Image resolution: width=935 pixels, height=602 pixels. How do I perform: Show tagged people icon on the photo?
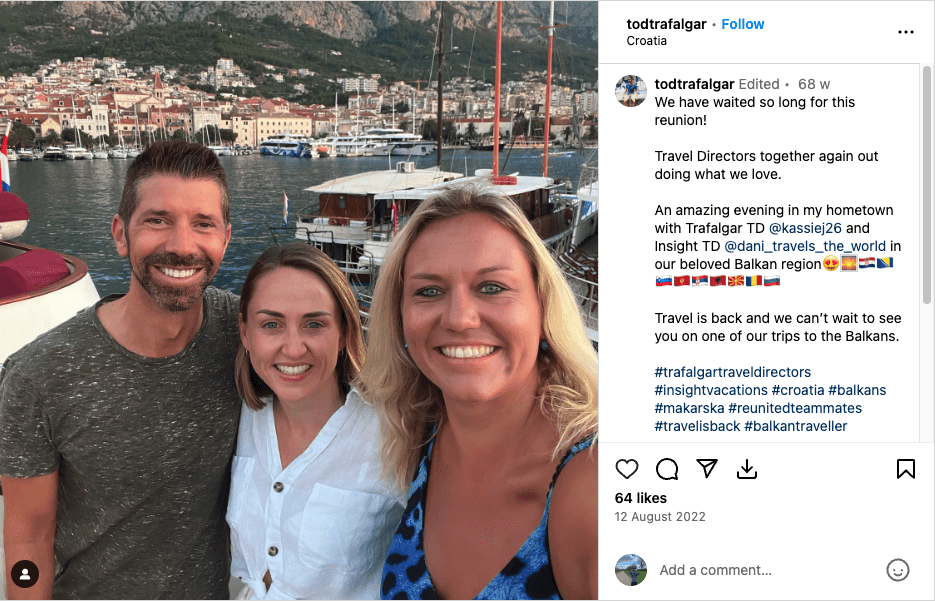(x=24, y=574)
